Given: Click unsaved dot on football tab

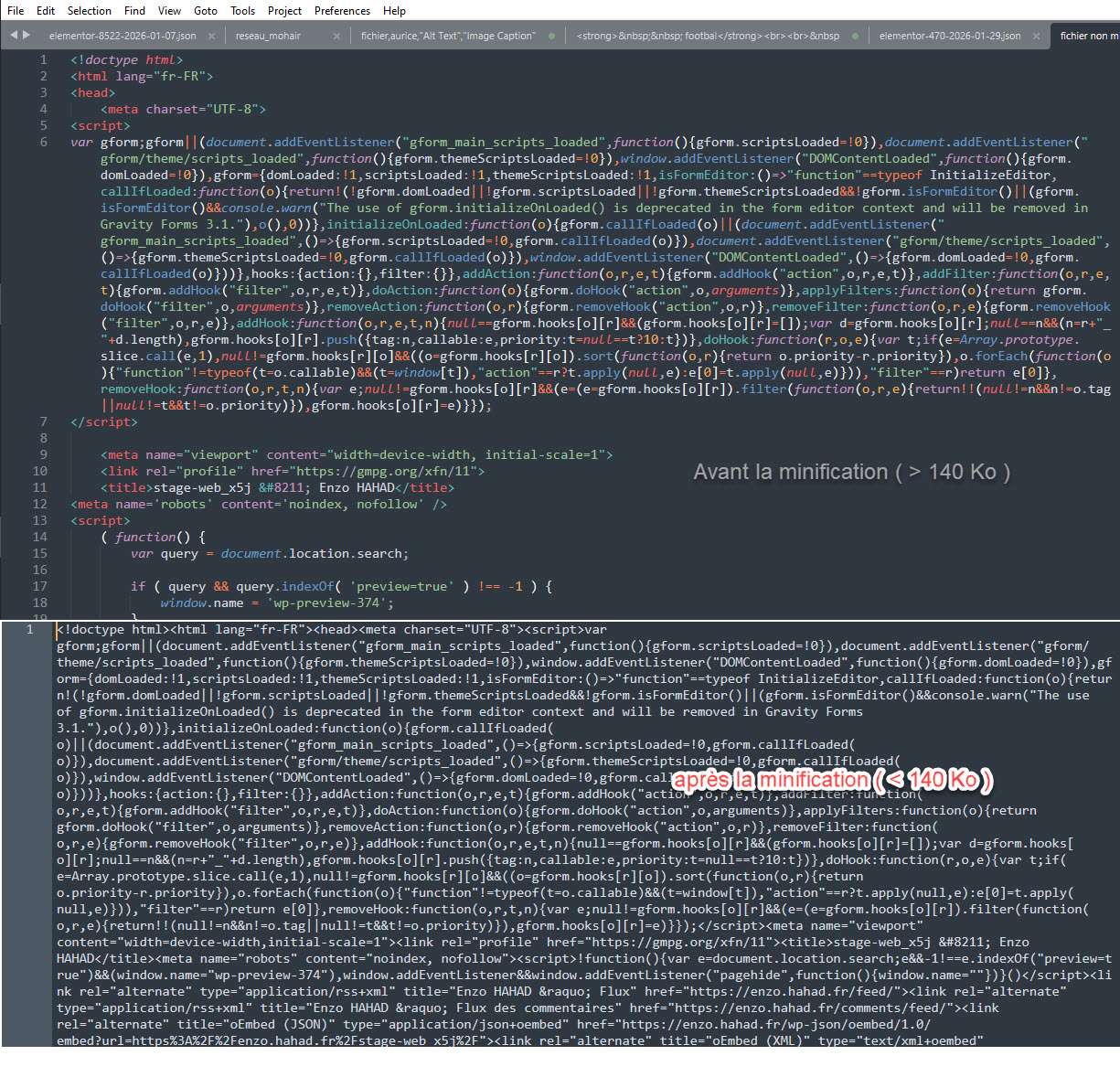Looking at the screenshot, I should 855,36.
